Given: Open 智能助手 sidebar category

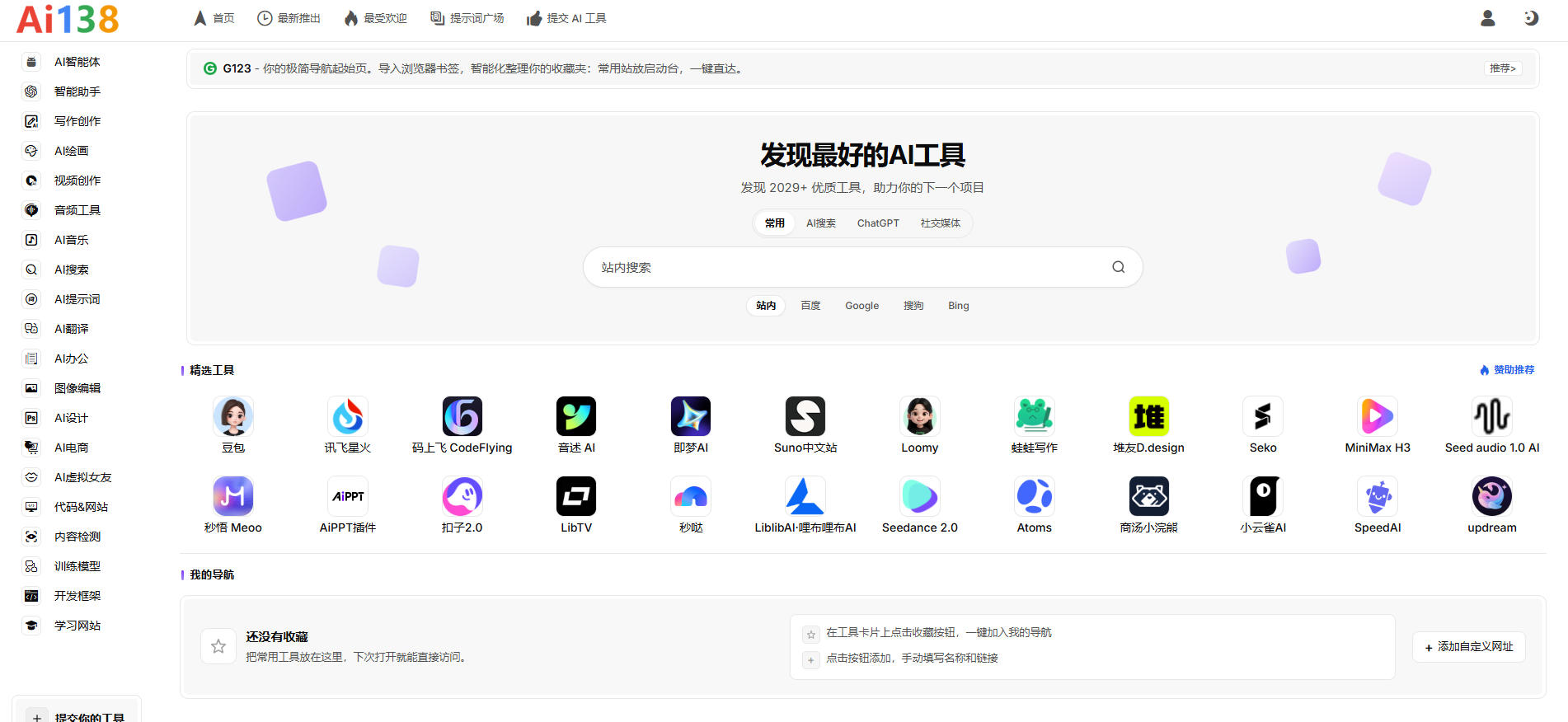Looking at the screenshot, I should click(x=77, y=91).
